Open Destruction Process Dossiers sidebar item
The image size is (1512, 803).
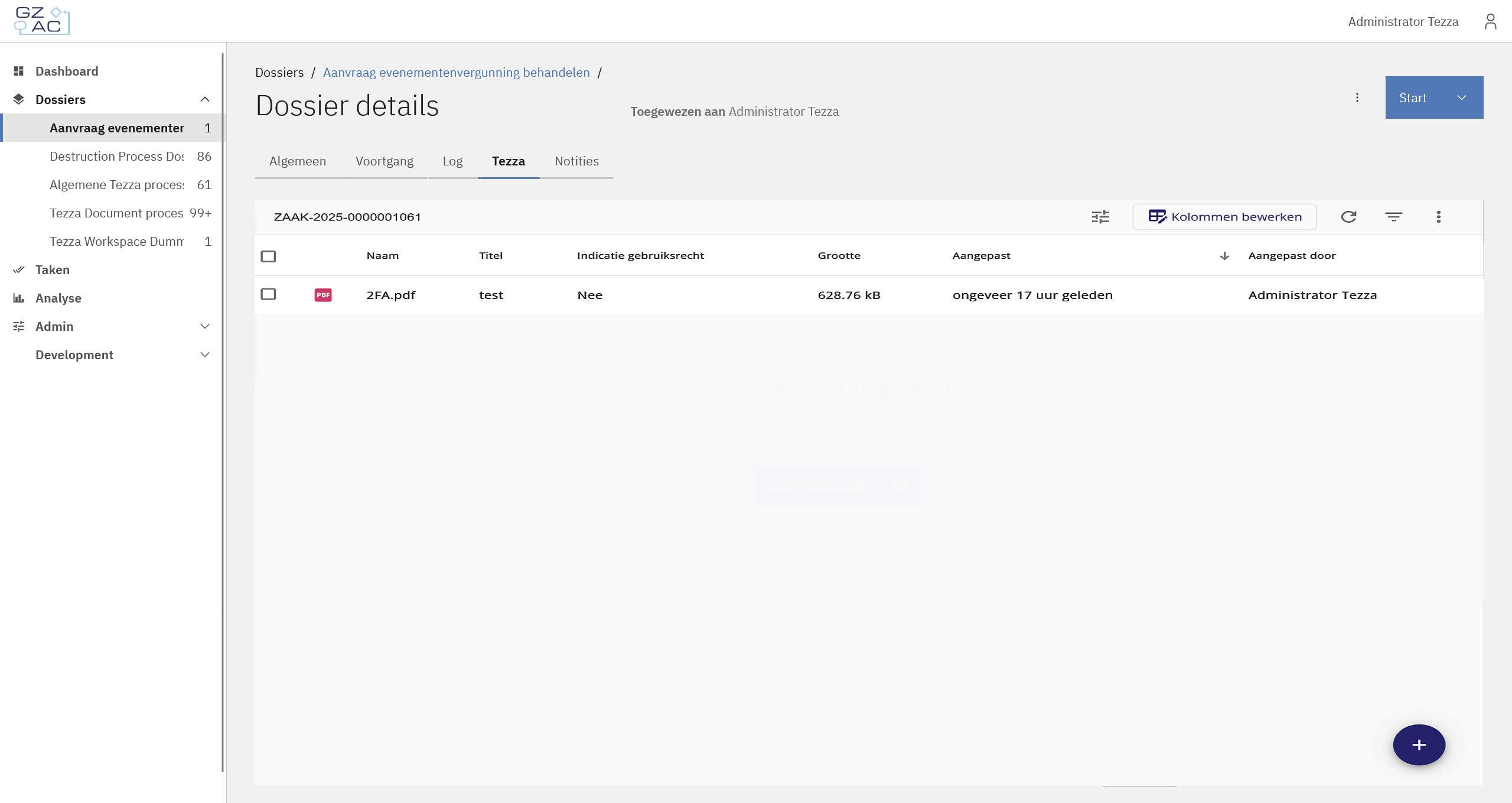(117, 157)
